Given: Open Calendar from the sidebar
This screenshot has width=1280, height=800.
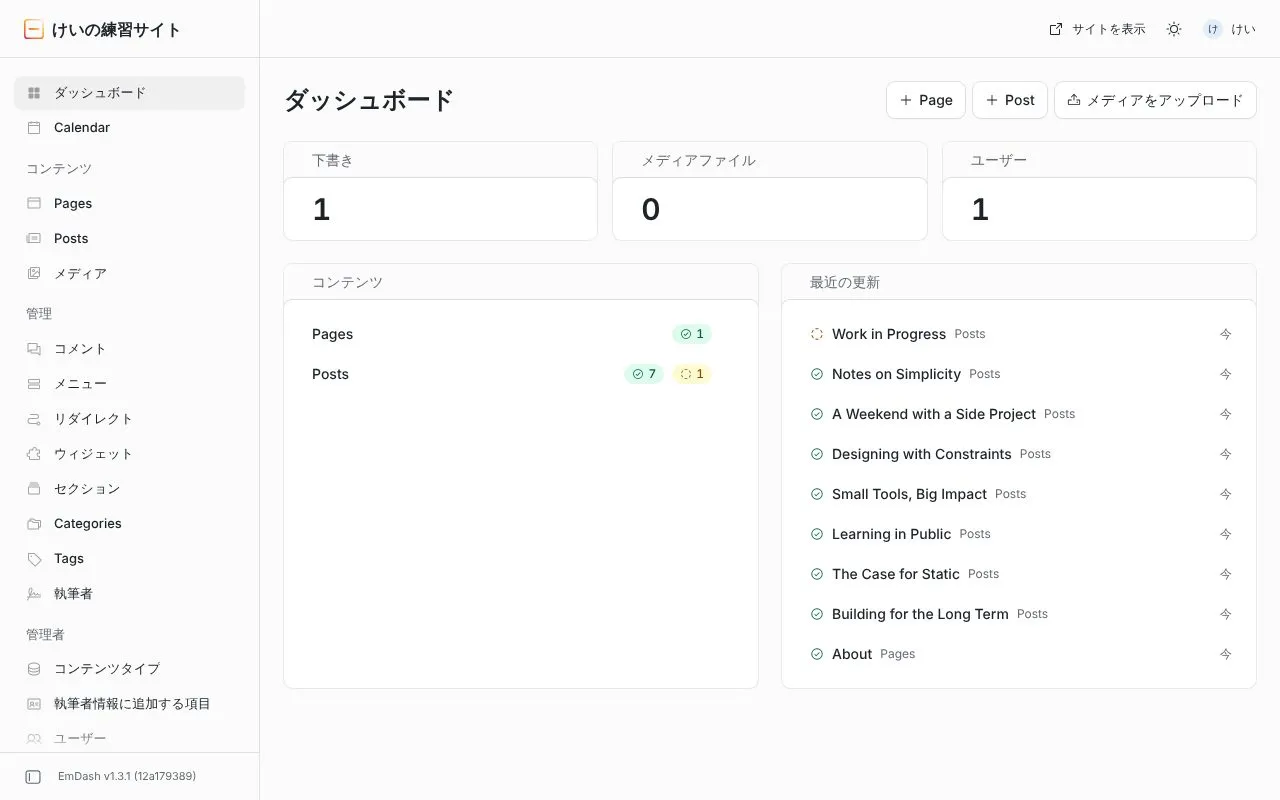Looking at the screenshot, I should (x=129, y=128).
